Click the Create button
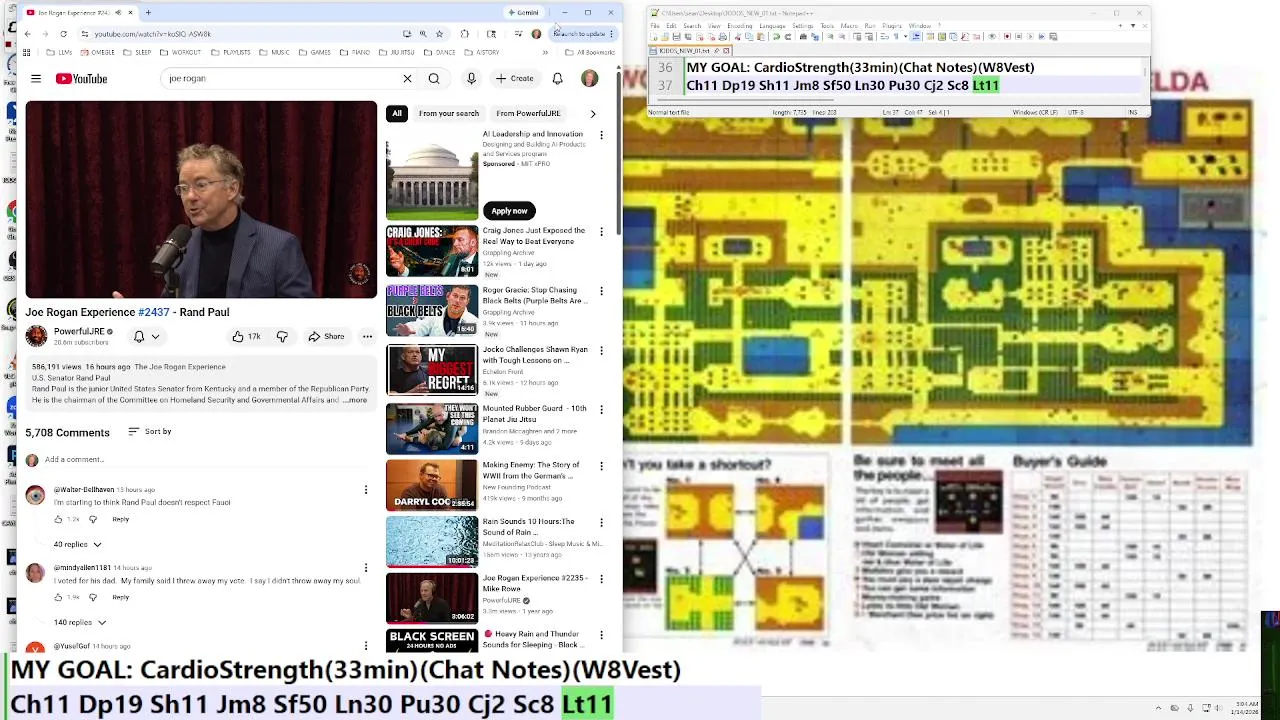This screenshot has width=1280, height=720. point(514,78)
